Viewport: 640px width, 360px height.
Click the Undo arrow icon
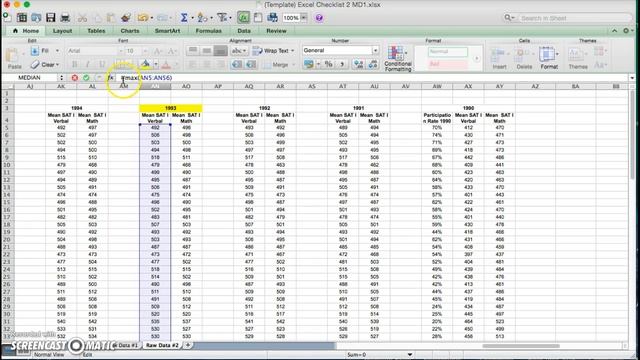click(142, 18)
